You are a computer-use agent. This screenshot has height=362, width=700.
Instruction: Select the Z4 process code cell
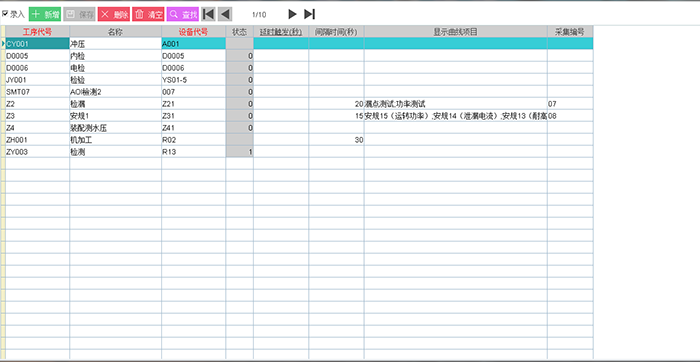point(38,128)
